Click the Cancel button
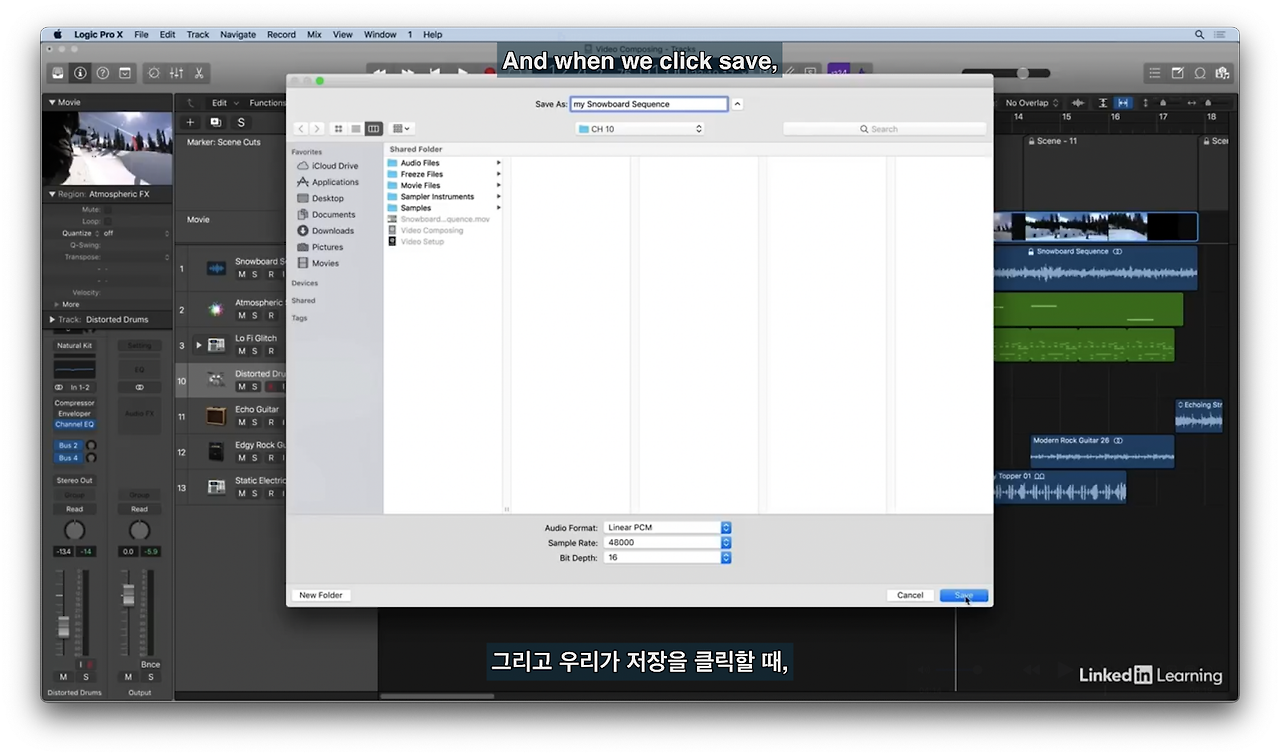Screen dimensions: 1280x756 910,595
